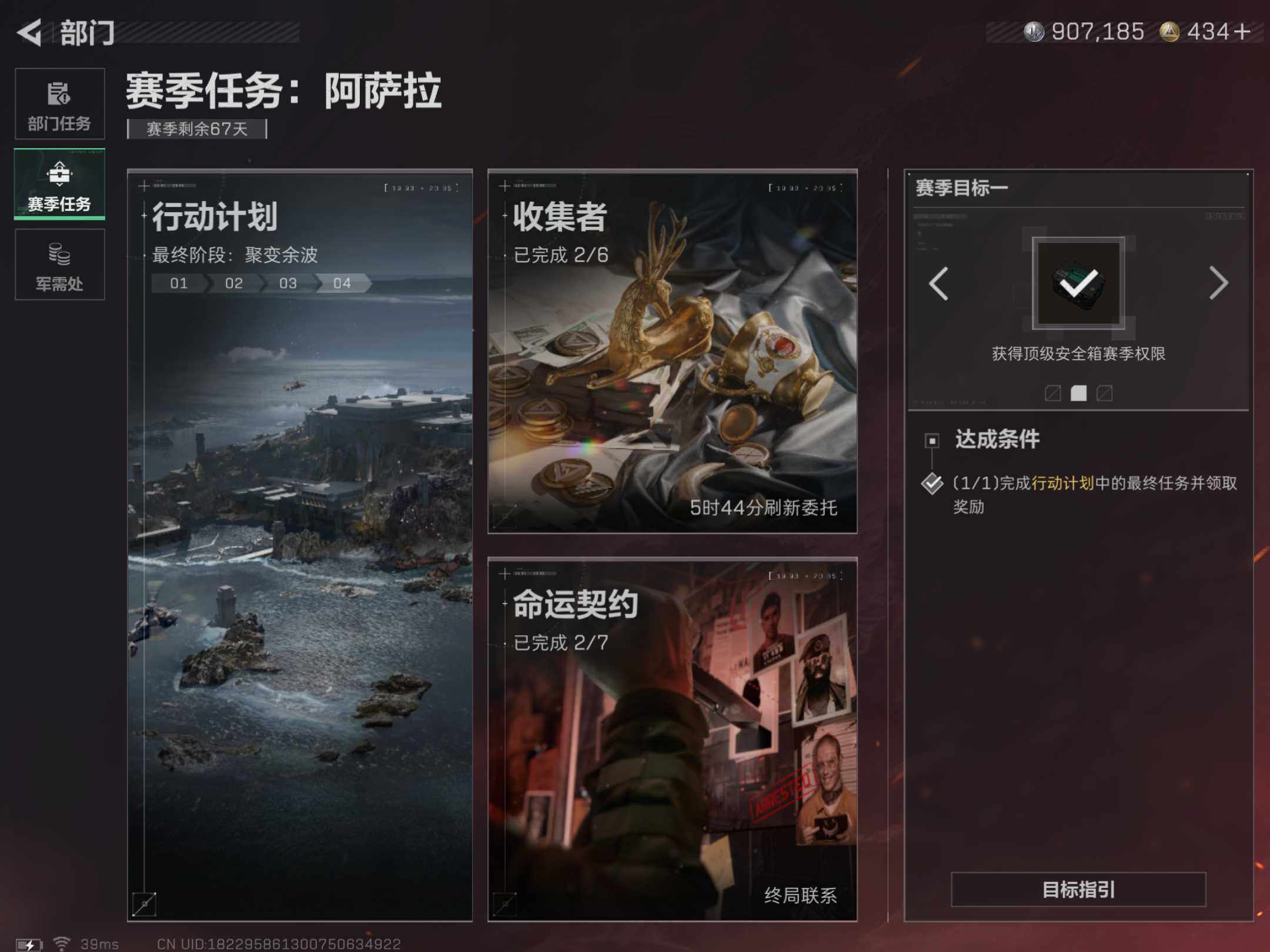Tap the silver currency icon beside 907,185
The image size is (1270, 952).
(1034, 32)
